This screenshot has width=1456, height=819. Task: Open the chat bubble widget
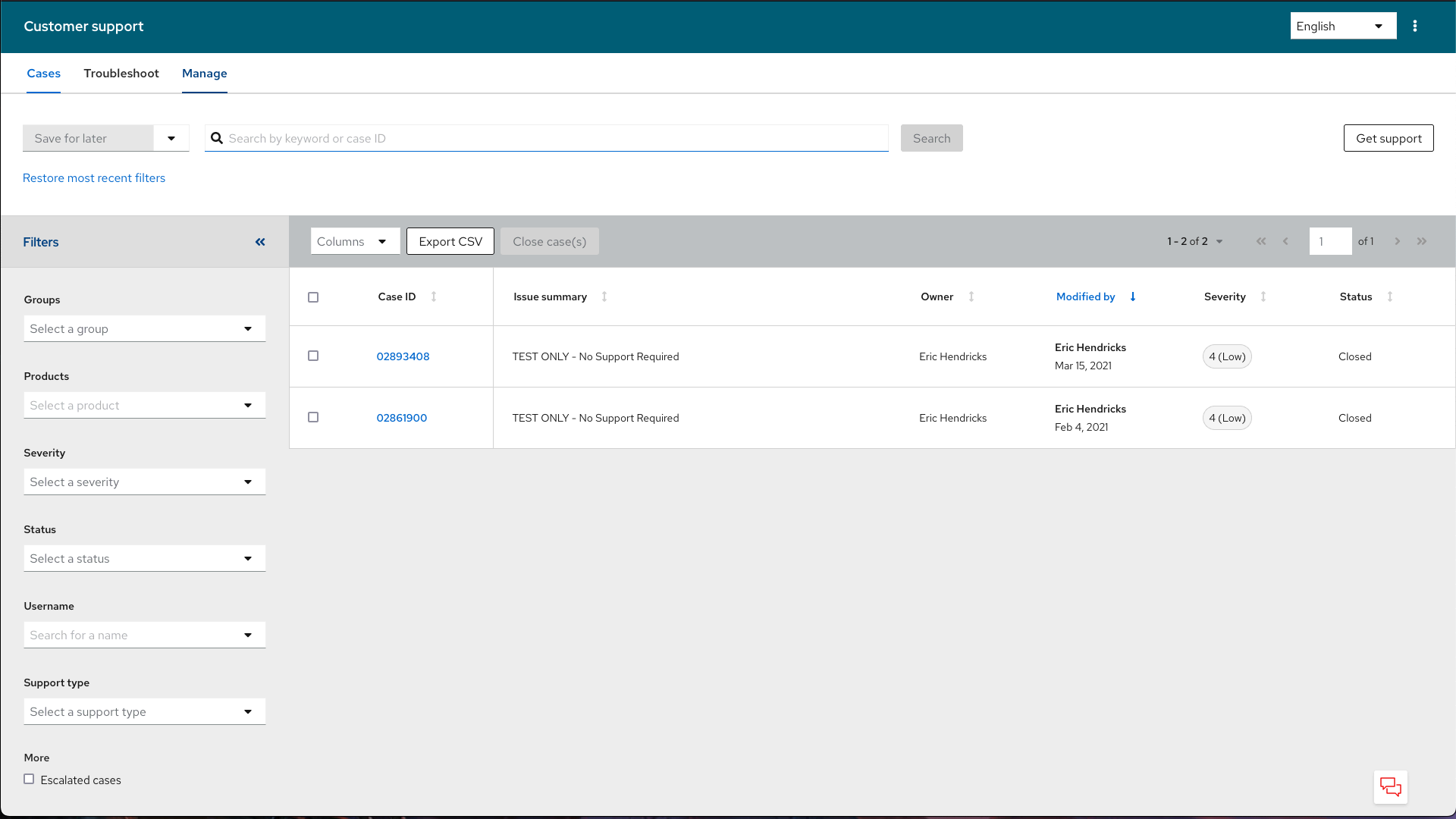1390,787
